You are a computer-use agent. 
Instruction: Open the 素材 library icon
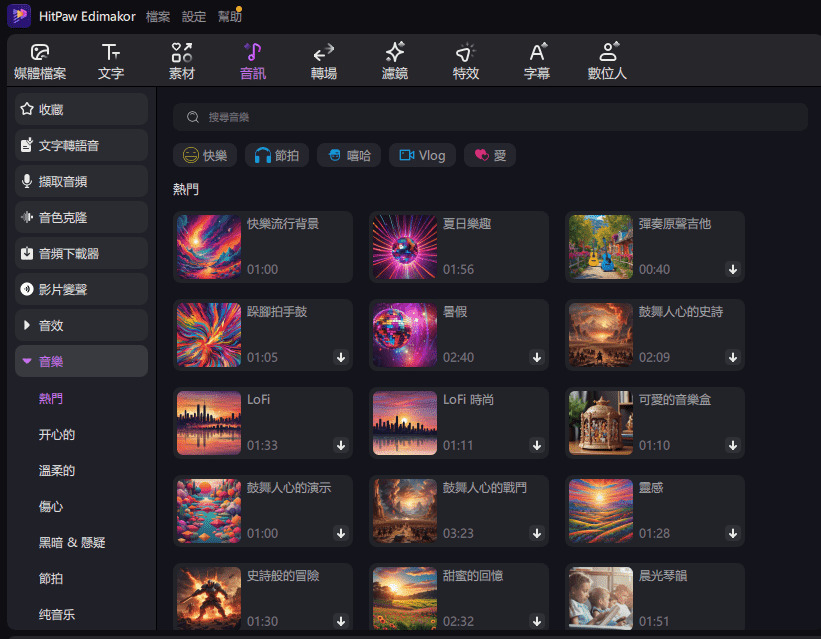click(x=181, y=60)
